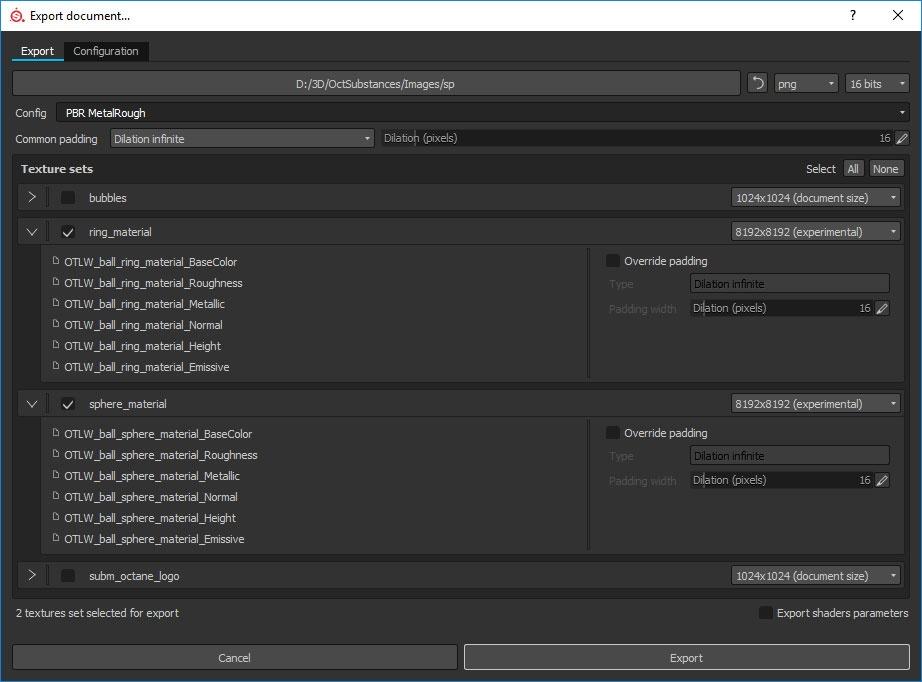Click sphere_material Type Dilation infinite field
922x682 pixels.
790,456
